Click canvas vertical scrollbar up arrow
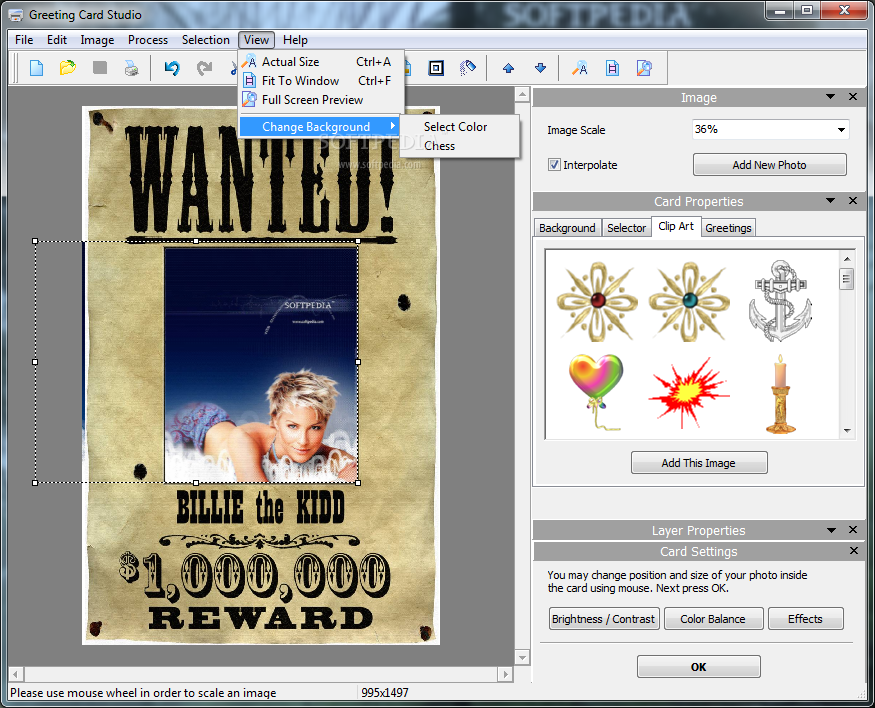875x708 pixels. tap(522, 94)
